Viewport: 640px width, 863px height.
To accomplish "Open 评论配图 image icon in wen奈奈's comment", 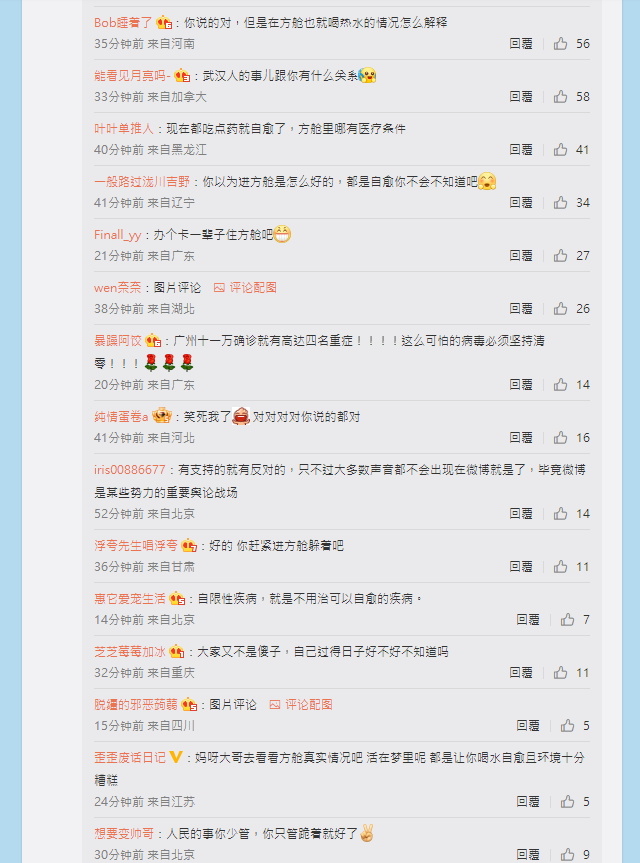I will 219,288.
